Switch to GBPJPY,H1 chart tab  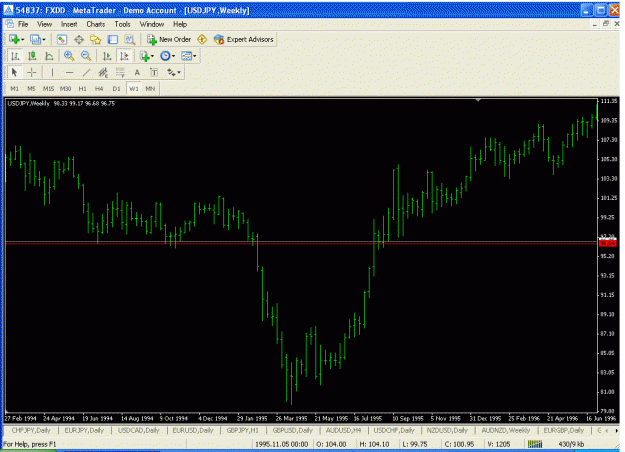(243, 430)
